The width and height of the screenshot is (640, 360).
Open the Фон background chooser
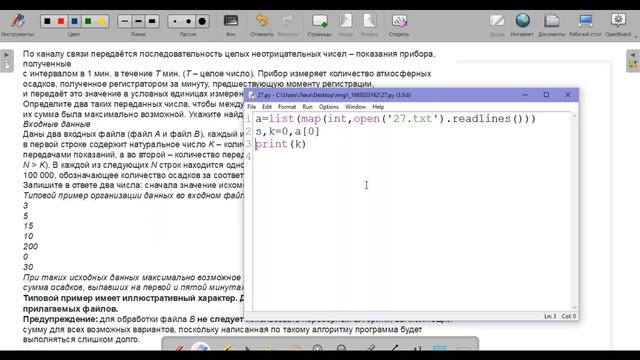(x=231, y=24)
